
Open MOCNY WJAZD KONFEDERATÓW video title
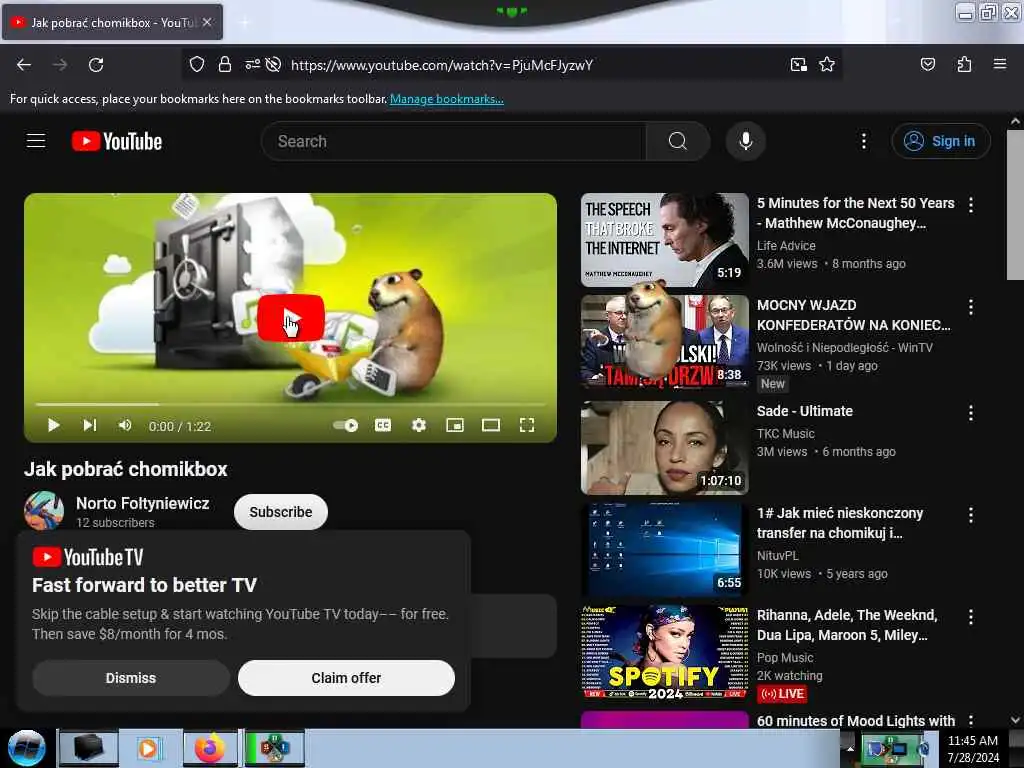[x=853, y=315]
